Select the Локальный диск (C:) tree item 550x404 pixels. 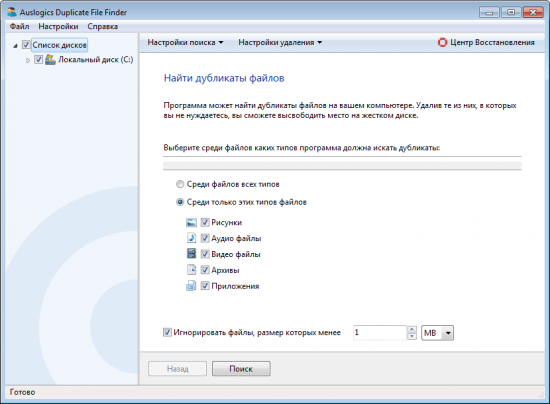click(95, 60)
